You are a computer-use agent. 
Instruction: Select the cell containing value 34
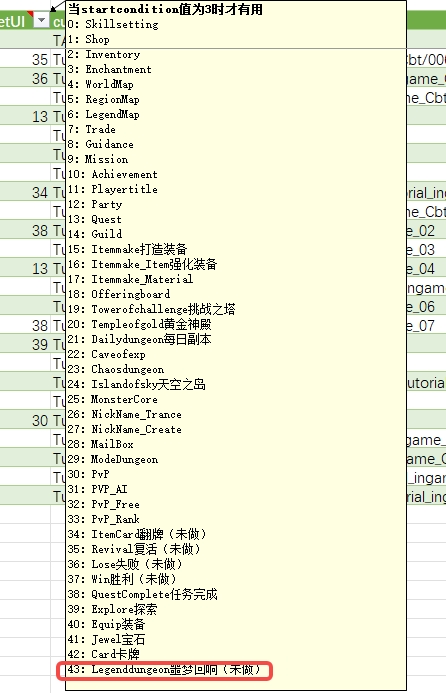tap(25, 192)
